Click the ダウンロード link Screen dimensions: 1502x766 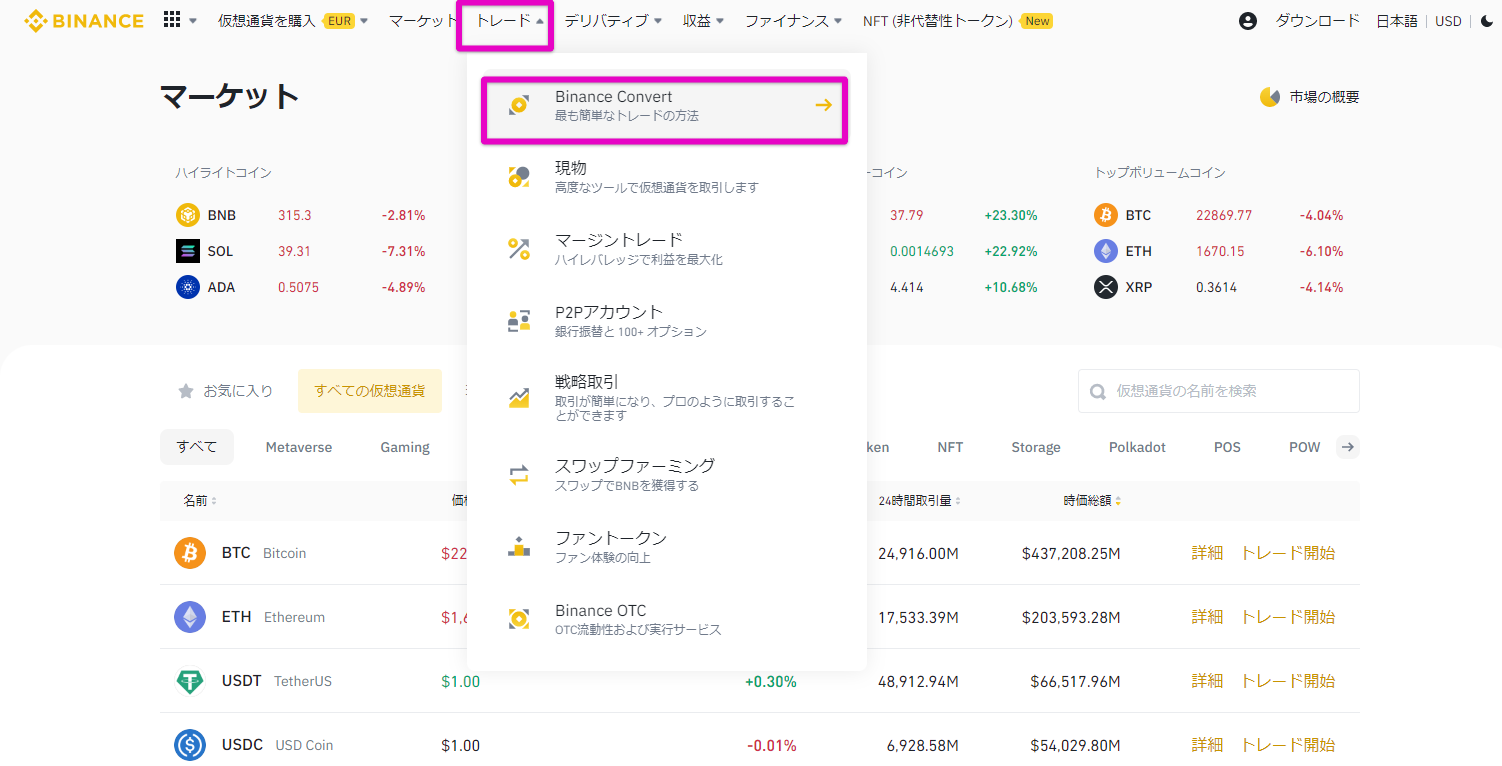(x=1318, y=21)
